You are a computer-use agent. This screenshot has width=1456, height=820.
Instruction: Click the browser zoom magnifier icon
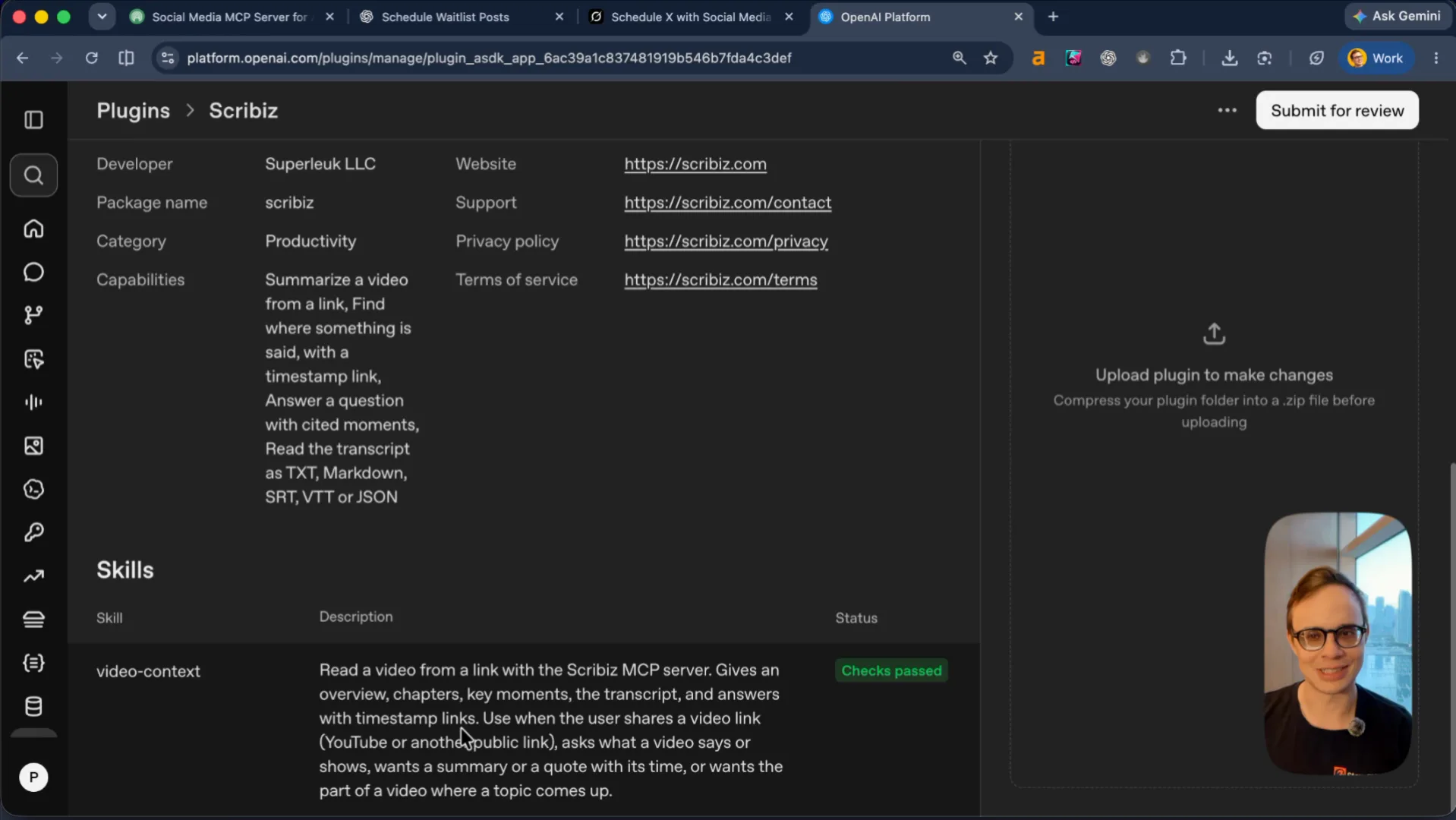click(x=959, y=58)
